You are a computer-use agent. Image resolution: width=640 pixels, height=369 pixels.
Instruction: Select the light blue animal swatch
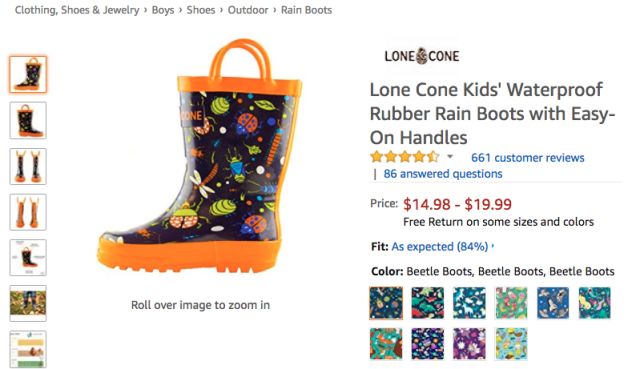(511, 344)
